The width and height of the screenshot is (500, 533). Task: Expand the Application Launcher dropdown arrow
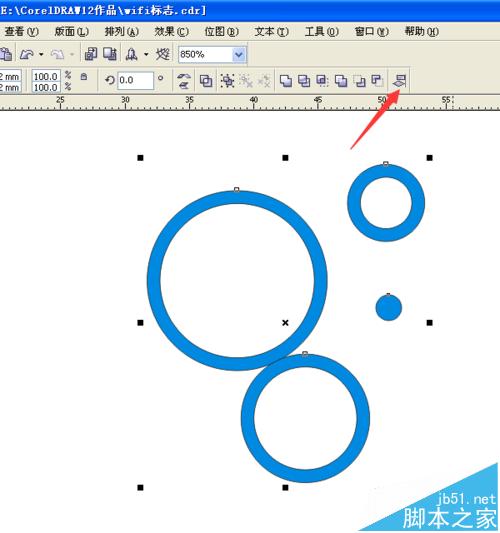coord(146,54)
